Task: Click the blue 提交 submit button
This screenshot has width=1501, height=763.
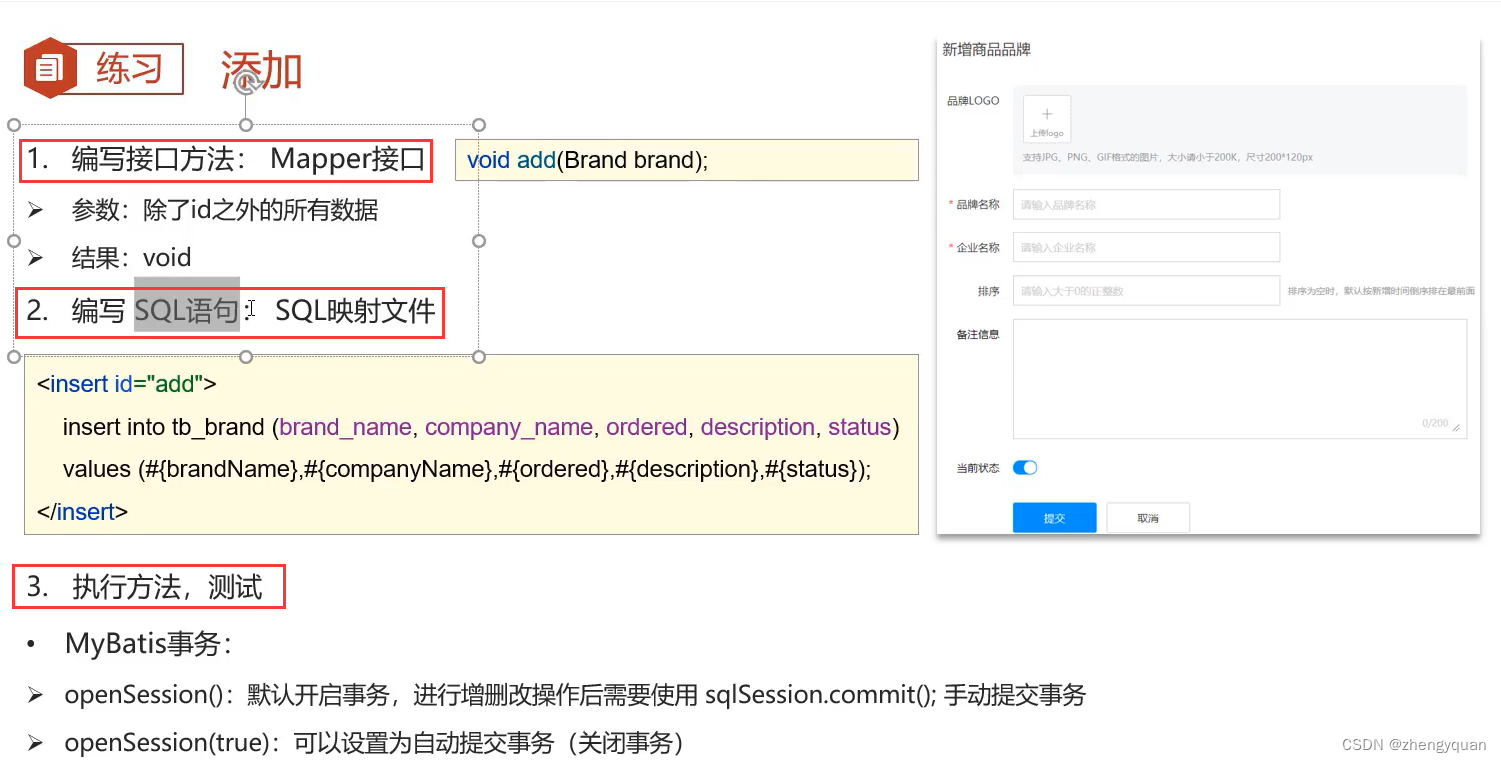Action: [1054, 518]
